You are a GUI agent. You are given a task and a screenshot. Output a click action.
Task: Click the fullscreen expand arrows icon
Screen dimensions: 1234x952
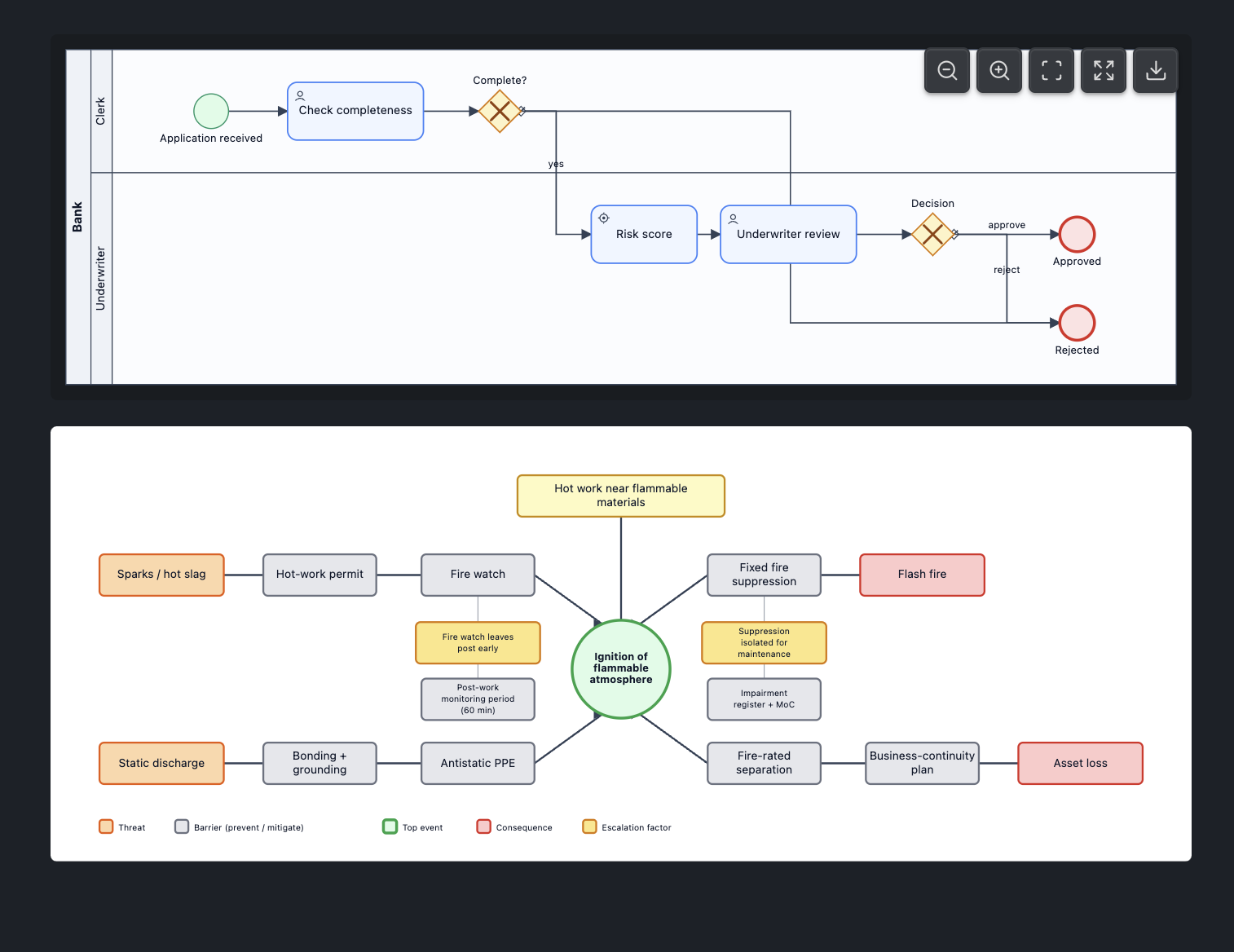click(1104, 70)
